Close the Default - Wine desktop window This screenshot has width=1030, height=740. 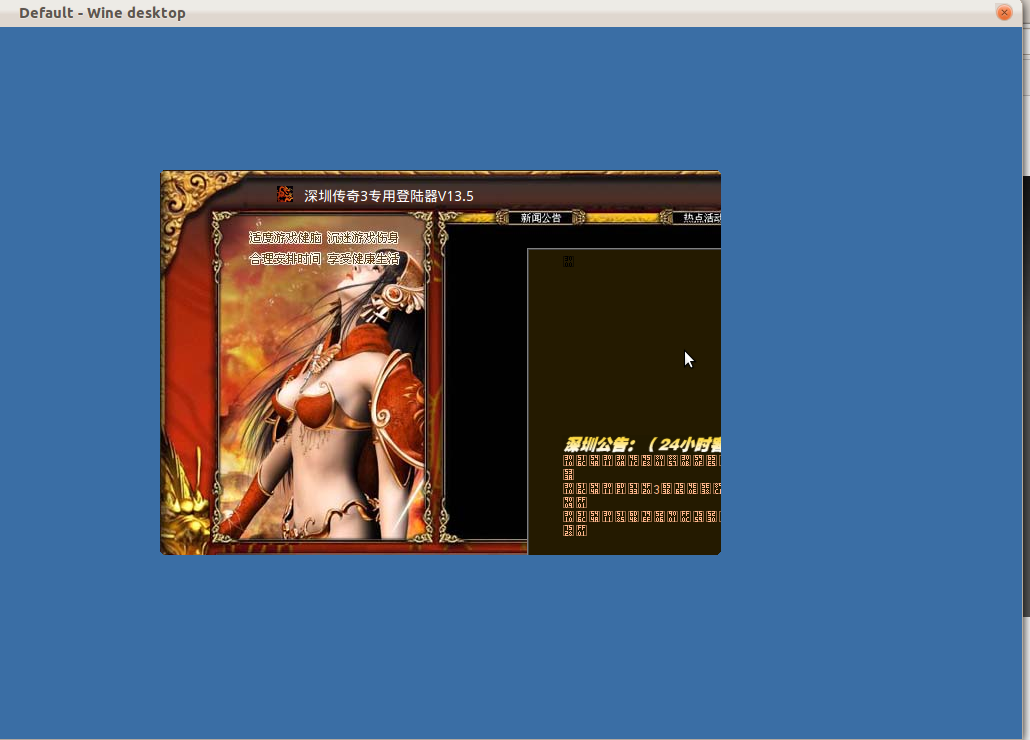coord(1004,12)
